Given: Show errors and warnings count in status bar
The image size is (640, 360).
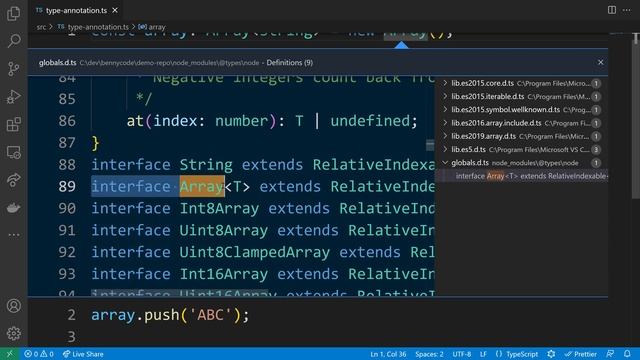Looking at the screenshot, I should pos(39,354).
